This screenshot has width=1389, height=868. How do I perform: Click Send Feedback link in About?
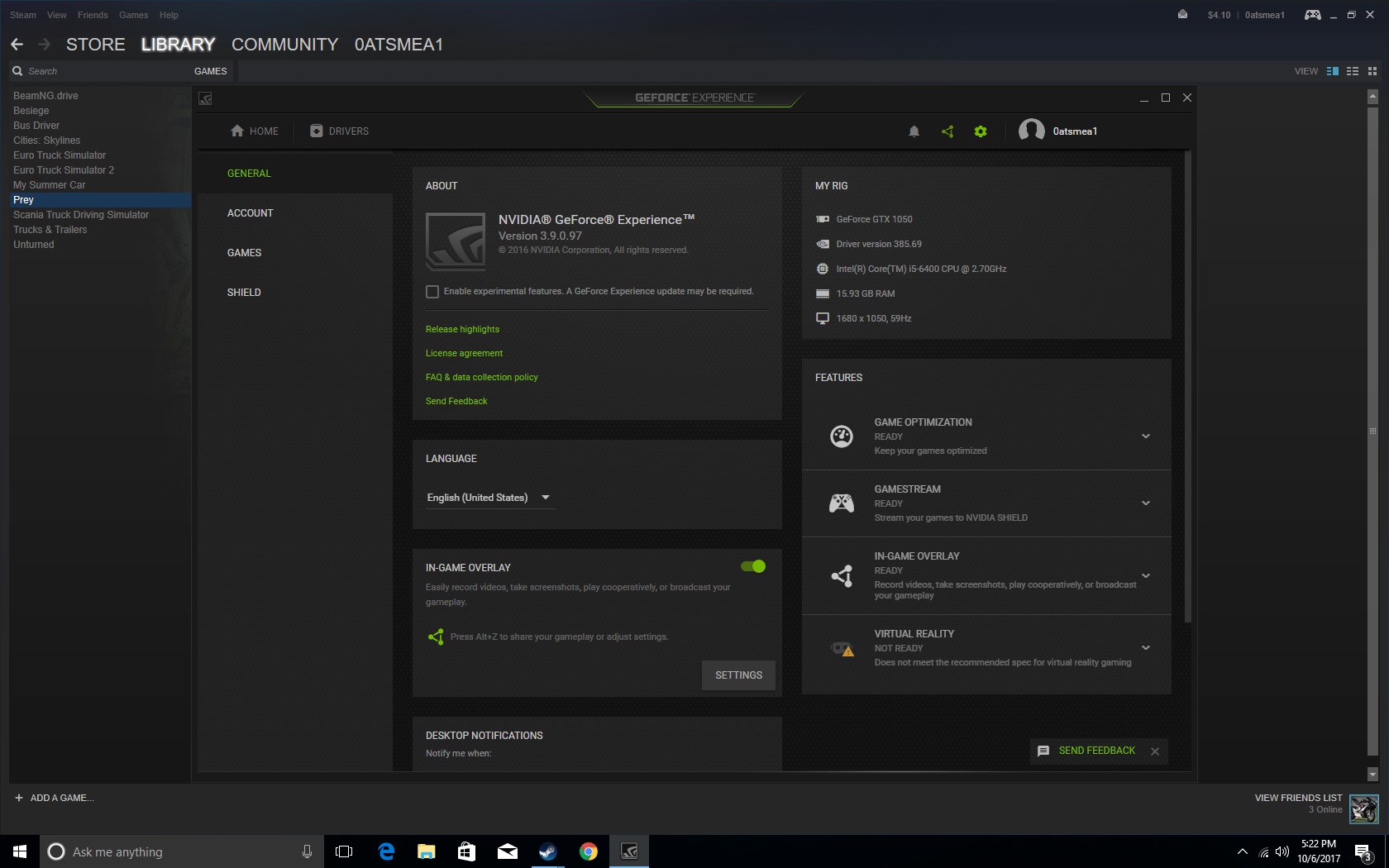[x=456, y=401]
